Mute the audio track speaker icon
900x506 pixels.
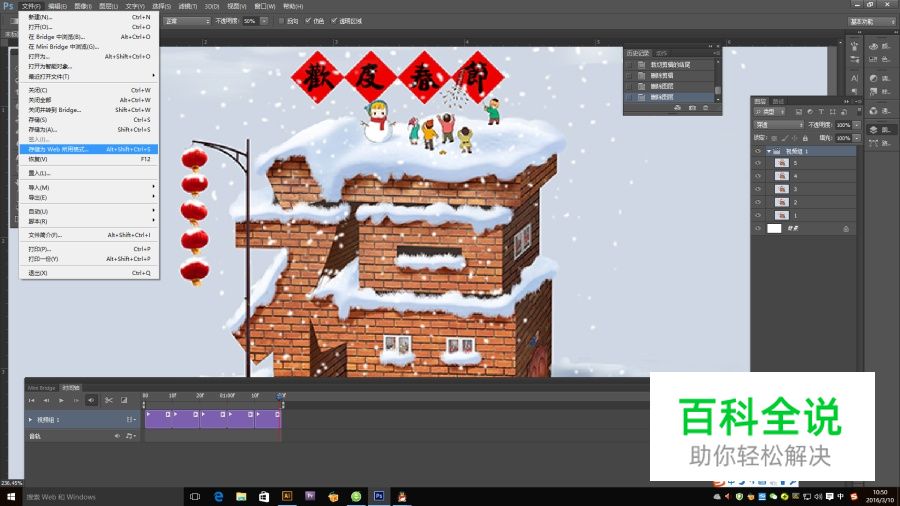[x=117, y=436]
